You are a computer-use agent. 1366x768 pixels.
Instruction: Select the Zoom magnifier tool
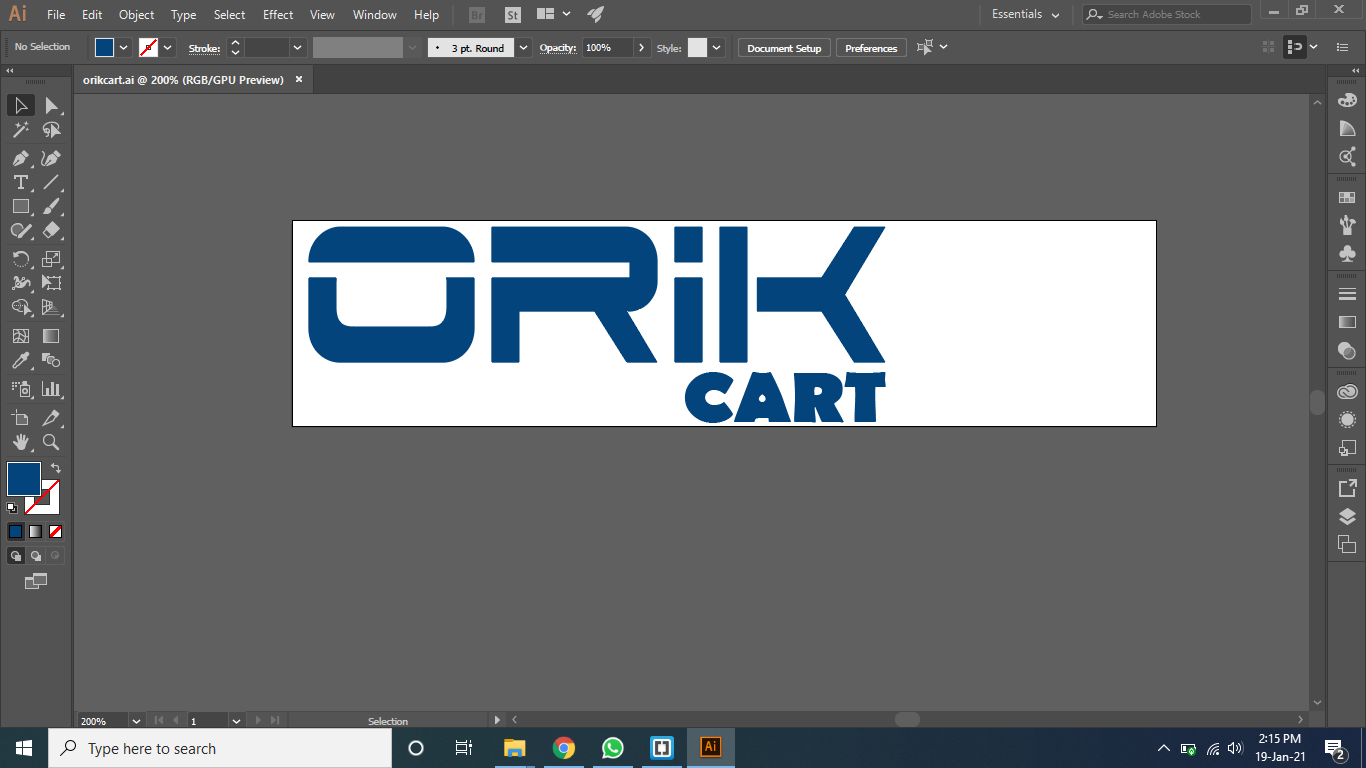tap(52, 442)
